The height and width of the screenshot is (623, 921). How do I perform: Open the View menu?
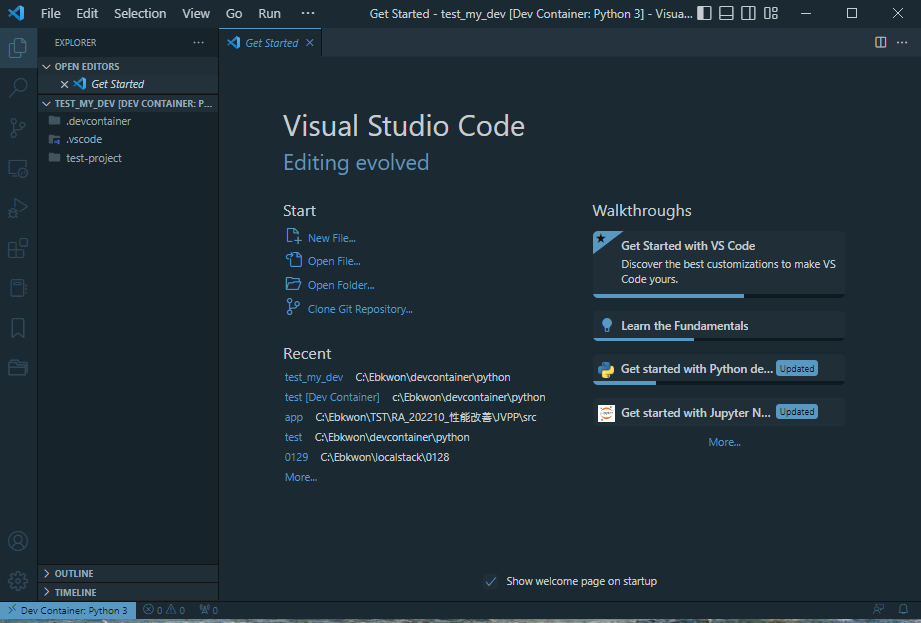coord(196,13)
